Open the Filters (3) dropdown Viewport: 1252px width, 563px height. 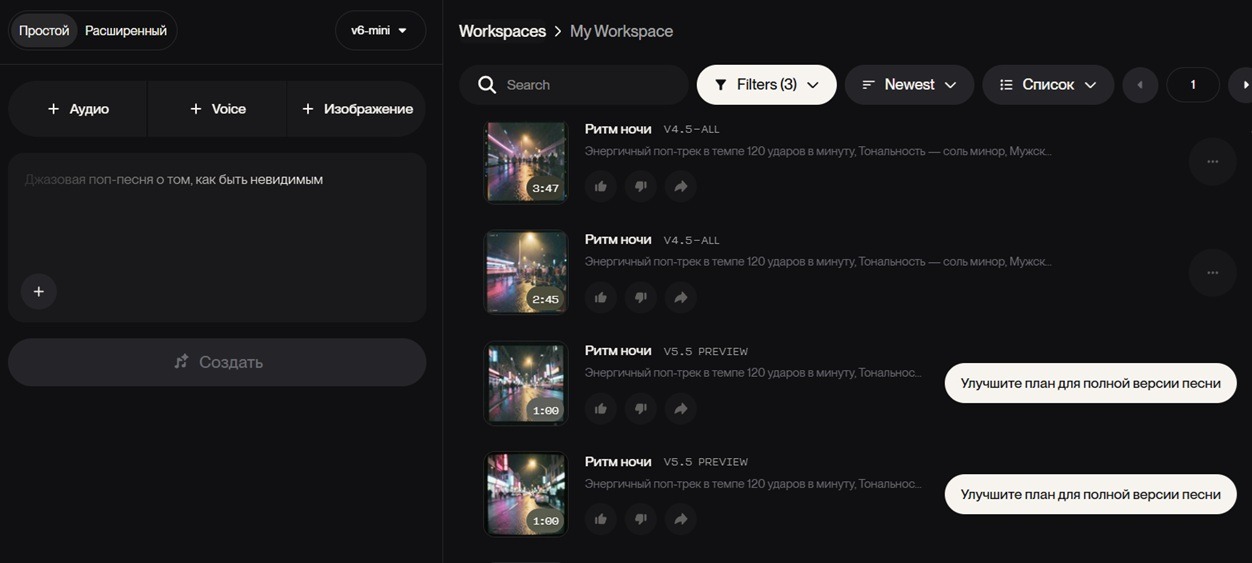tap(767, 85)
